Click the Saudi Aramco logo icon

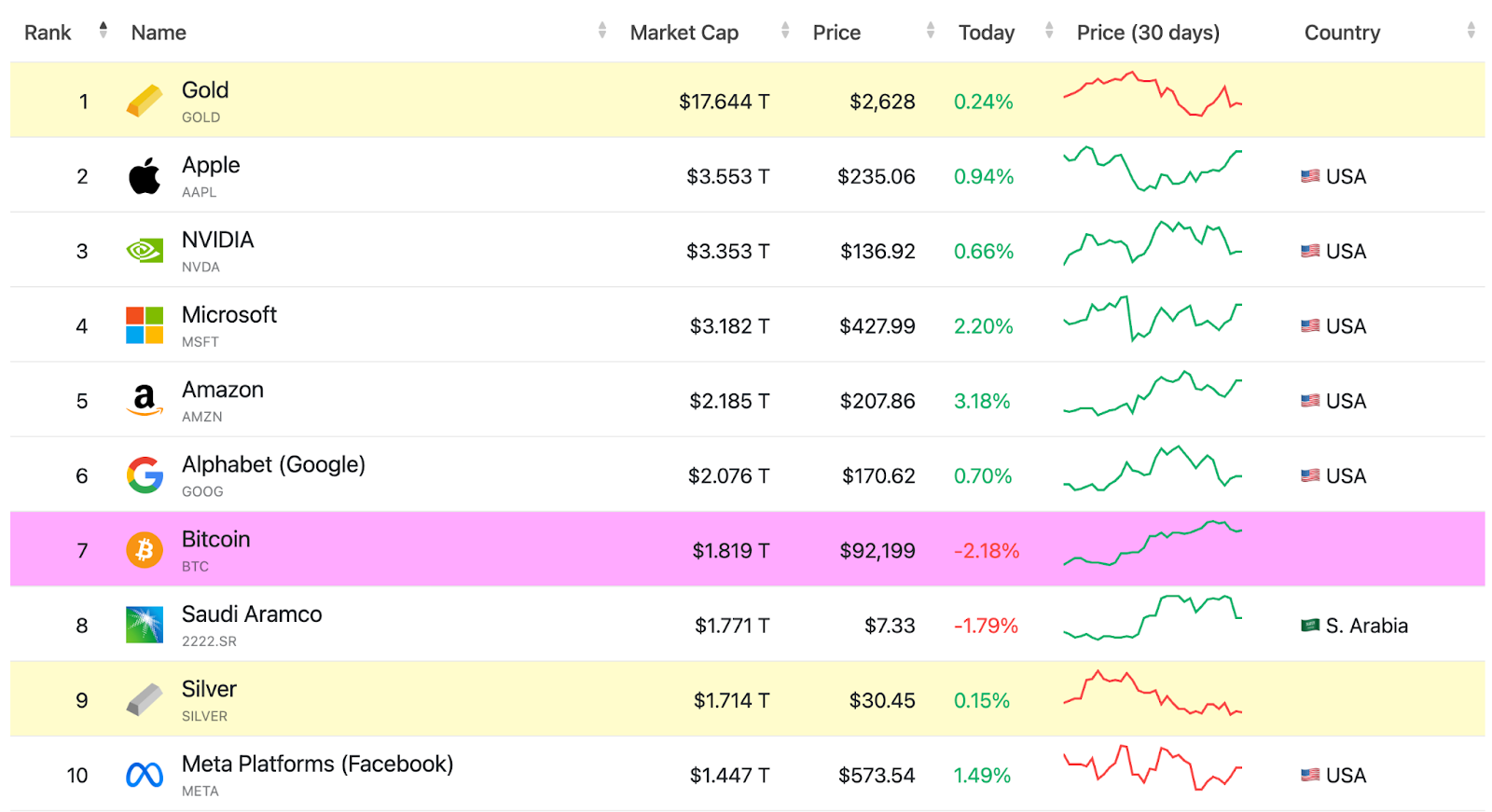145,625
